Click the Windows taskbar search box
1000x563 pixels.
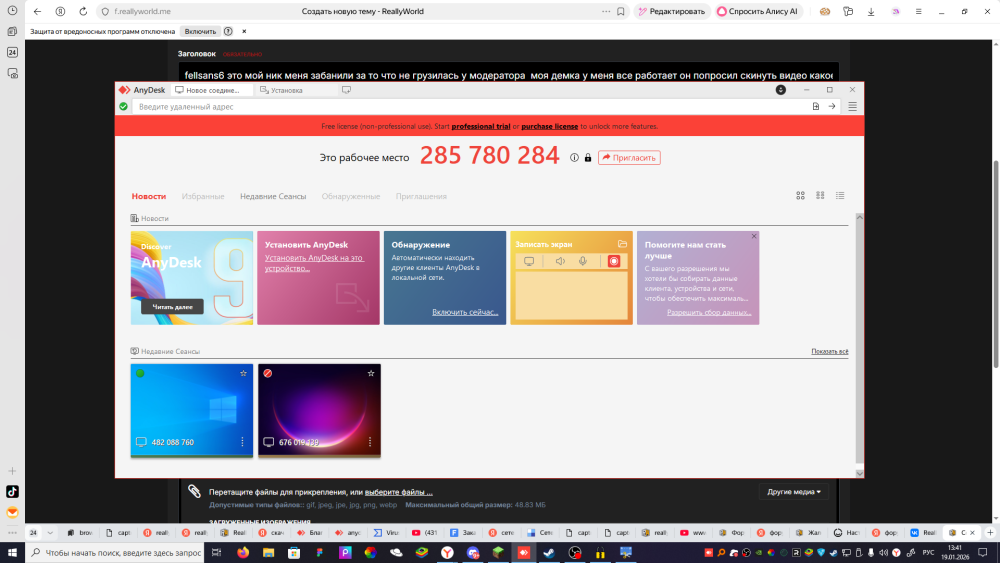tap(115, 553)
